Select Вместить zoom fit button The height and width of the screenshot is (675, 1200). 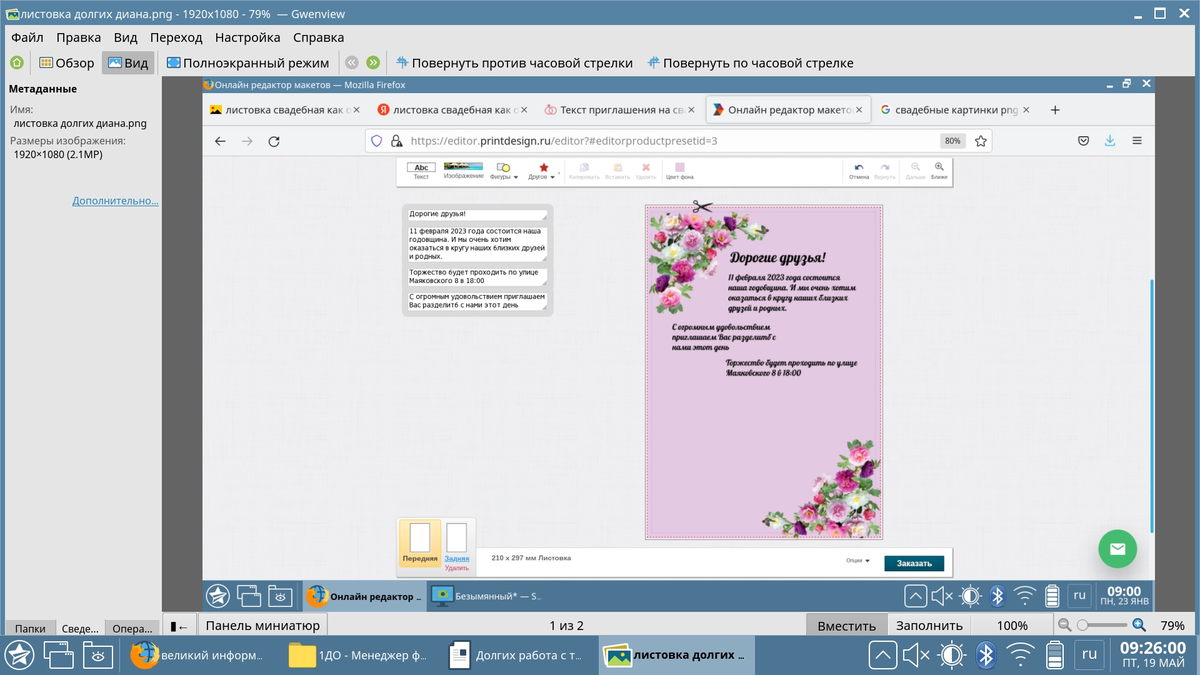click(x=846, y=626)
